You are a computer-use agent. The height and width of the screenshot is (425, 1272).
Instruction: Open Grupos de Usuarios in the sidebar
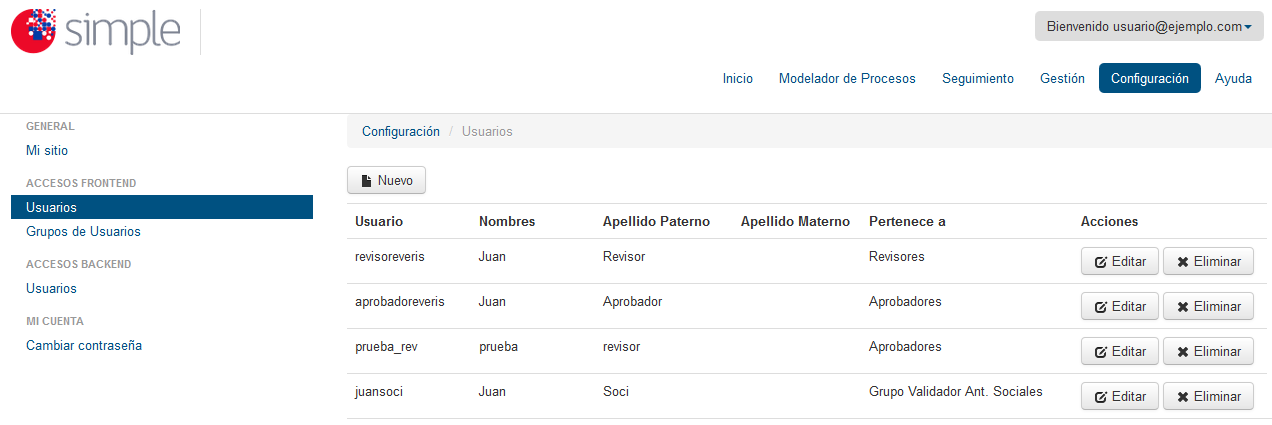click(83, 231)
